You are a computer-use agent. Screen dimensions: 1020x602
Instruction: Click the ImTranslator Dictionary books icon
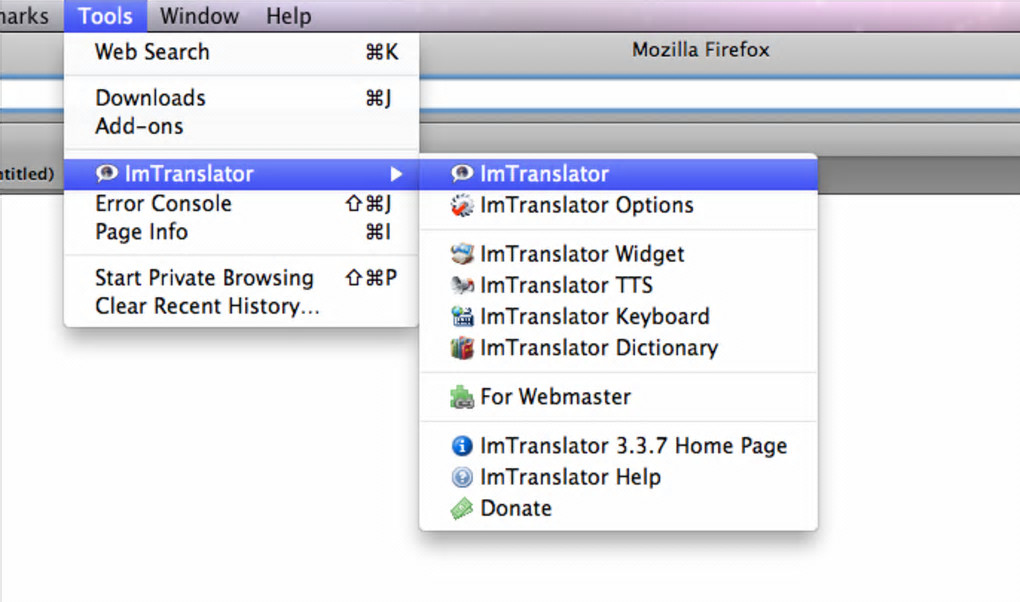click(461, 349)
